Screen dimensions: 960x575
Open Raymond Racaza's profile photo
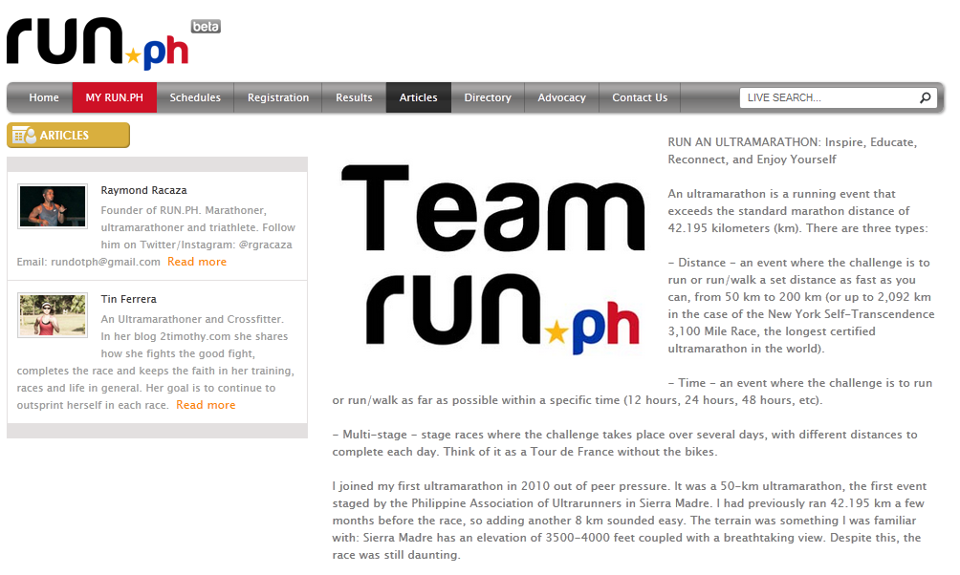point(52,207)
